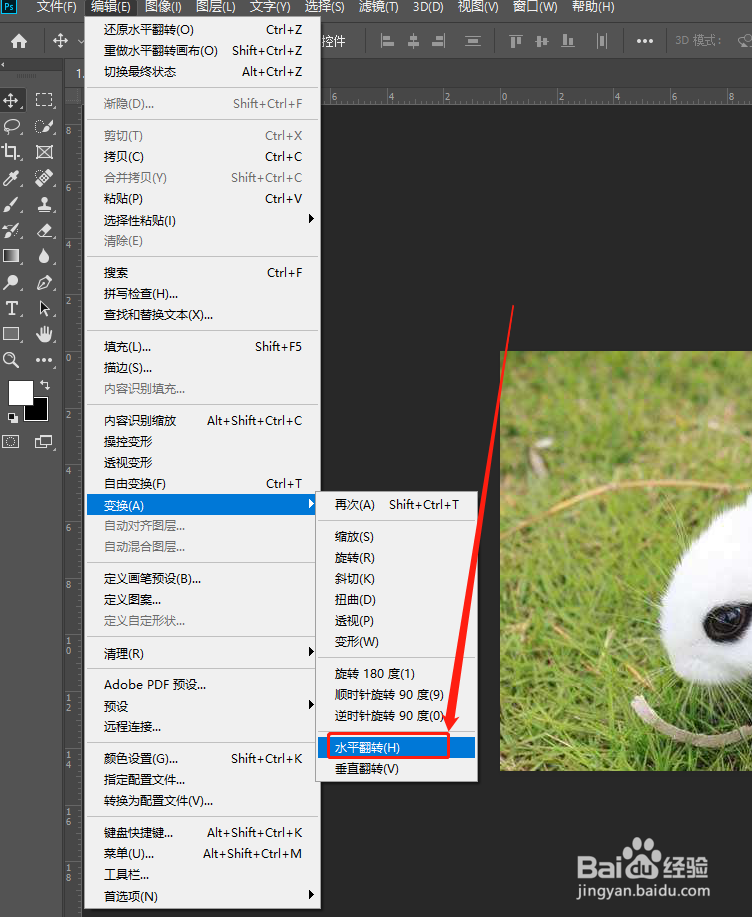Open the Edit Toolbar three-dots button
Screen dimensions: 752x917
[x=44, y=360]
